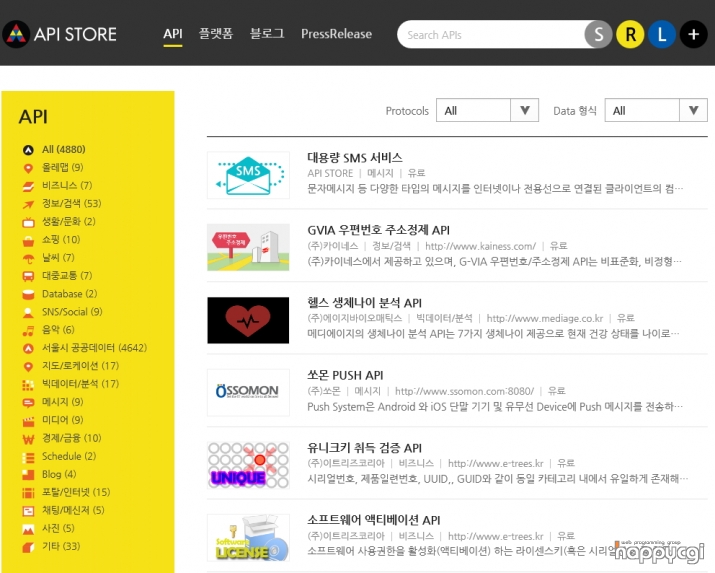Open the 플랫폼 nav menu
The image size is (715, 573).
coord(216,33)
